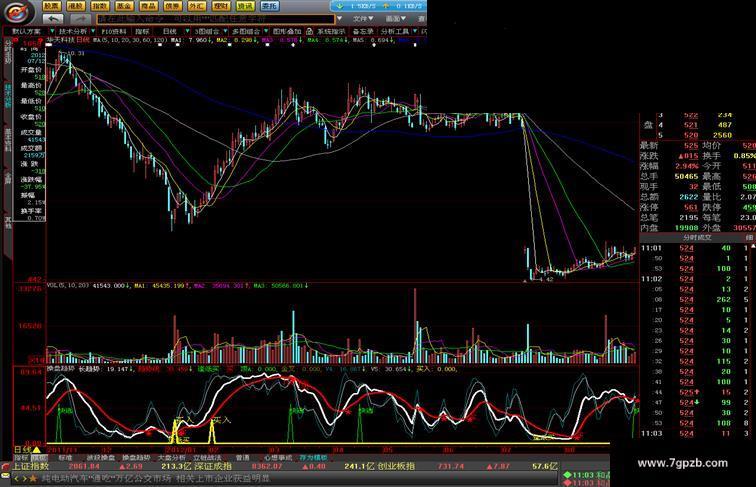756x487 pixels.
Task: Open the 备忘录 (Memo) item
Action: click(363, 31)
